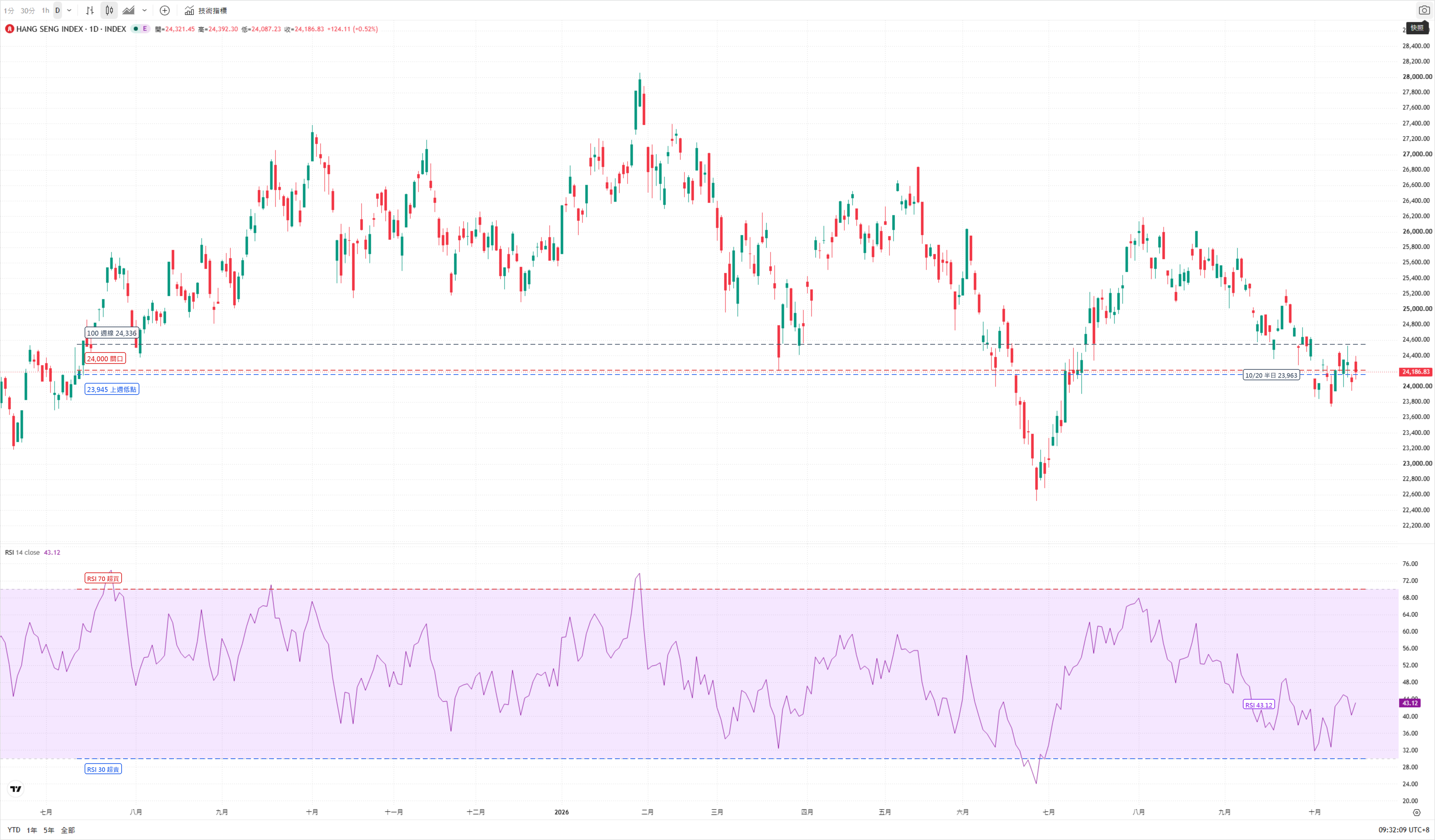Select the candlestick chart style icon

click(109, 10)
